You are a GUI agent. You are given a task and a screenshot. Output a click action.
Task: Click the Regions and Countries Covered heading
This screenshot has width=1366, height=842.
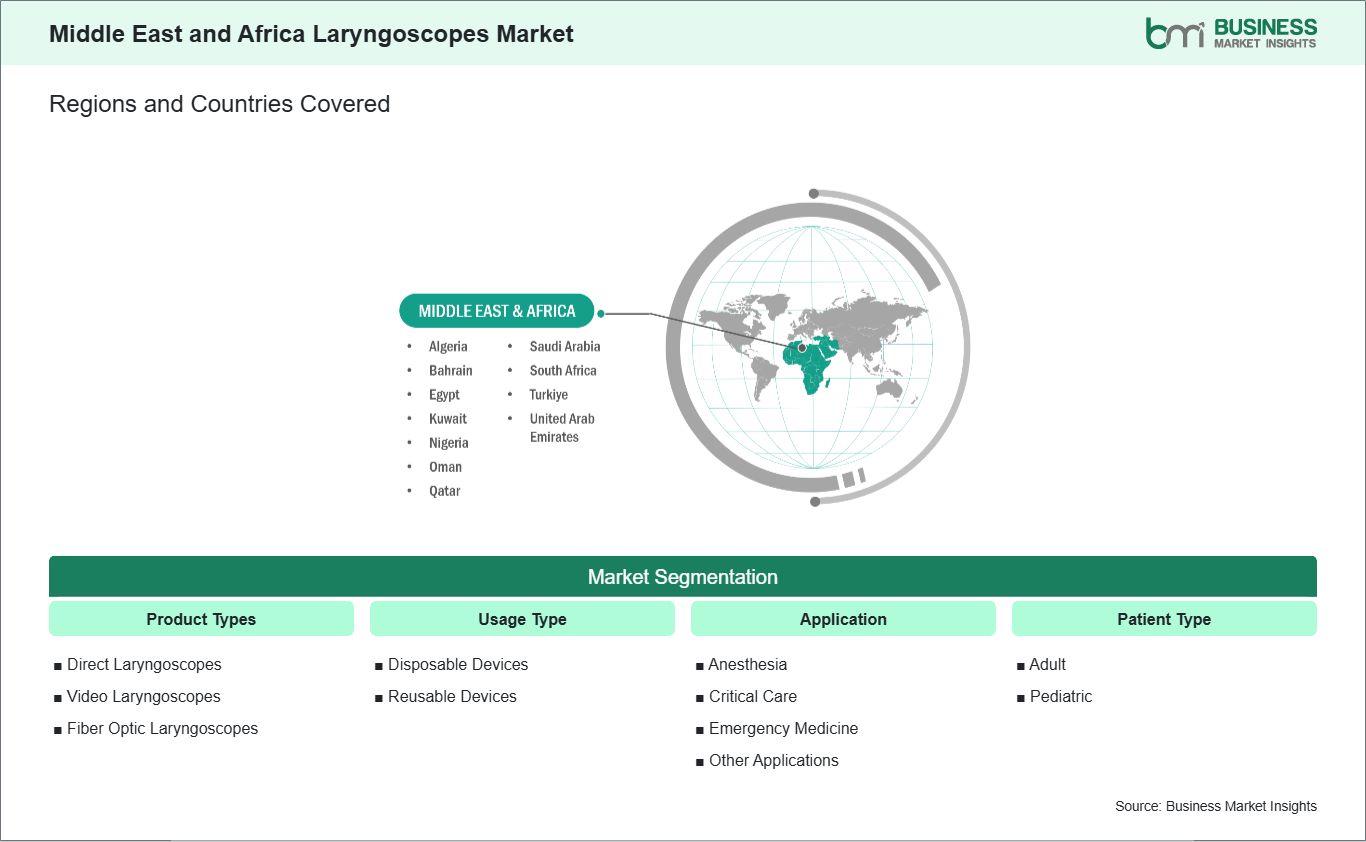(x=219, y=104)
